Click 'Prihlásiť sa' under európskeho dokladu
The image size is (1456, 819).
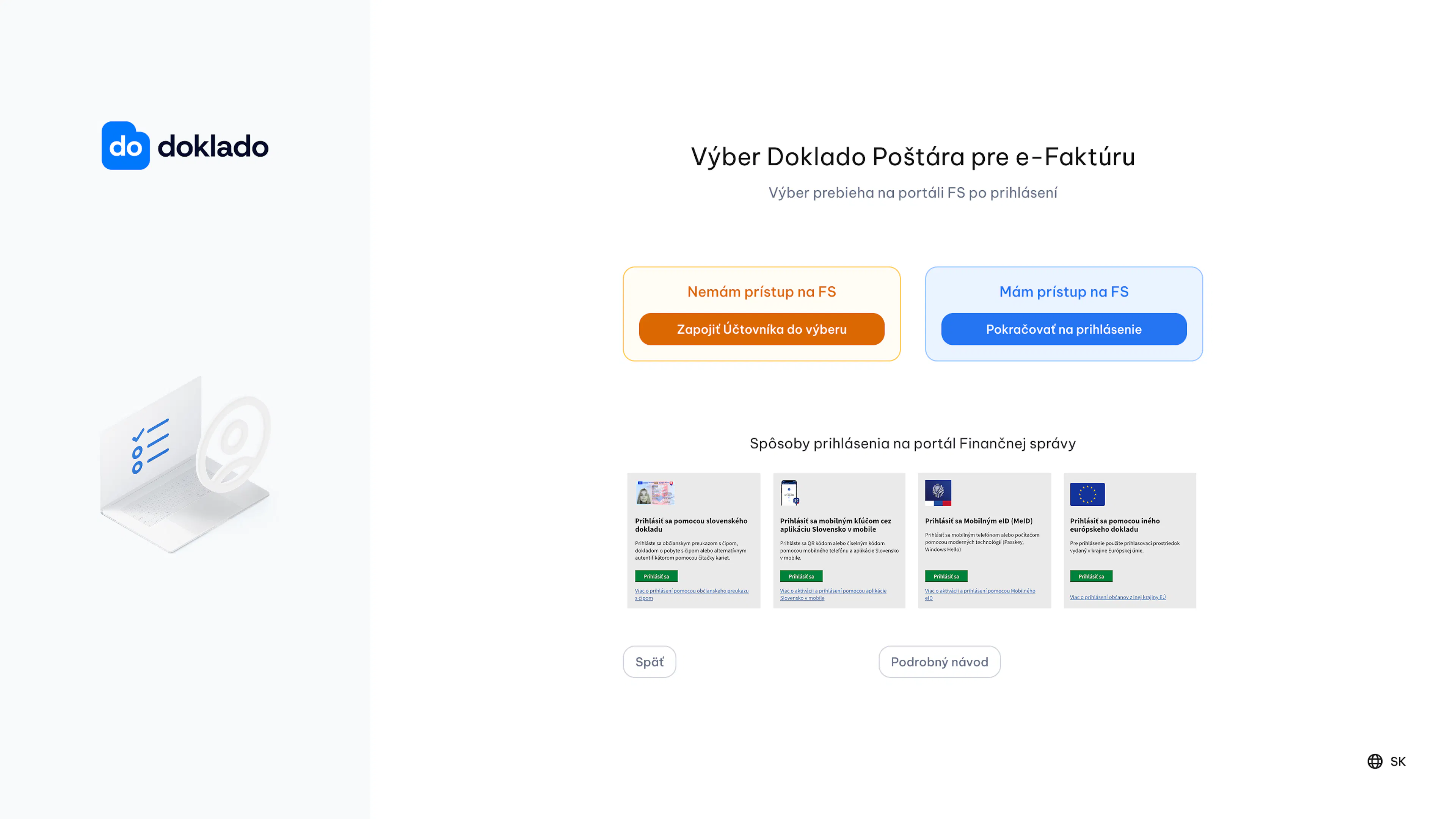click(1091, 576)
